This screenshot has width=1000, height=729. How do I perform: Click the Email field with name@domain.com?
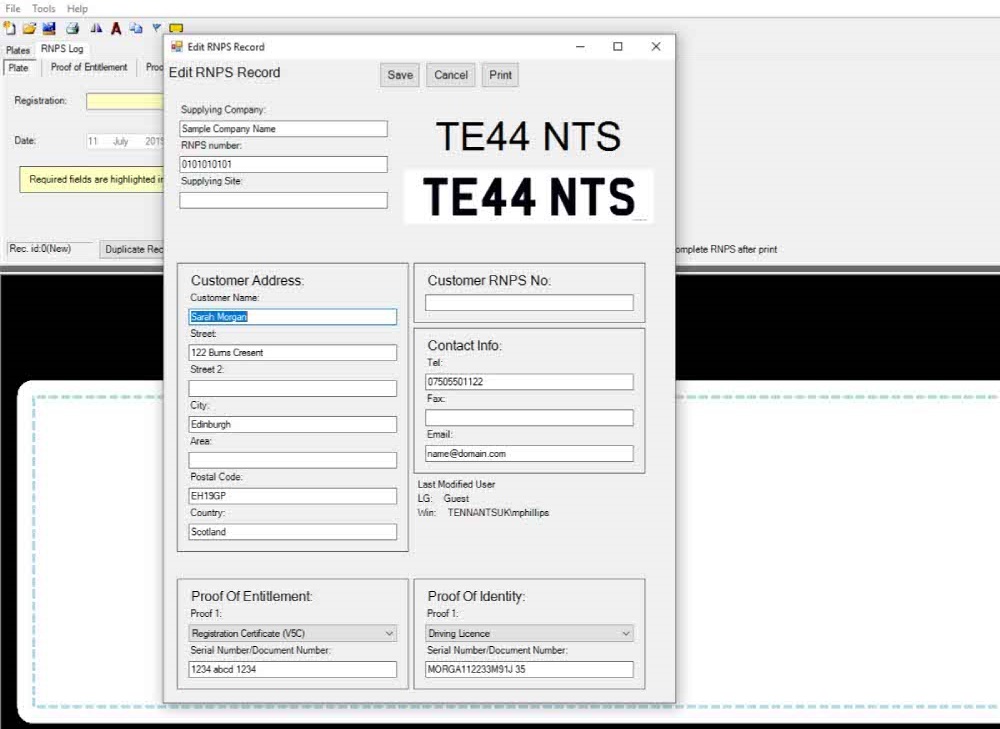529,453
